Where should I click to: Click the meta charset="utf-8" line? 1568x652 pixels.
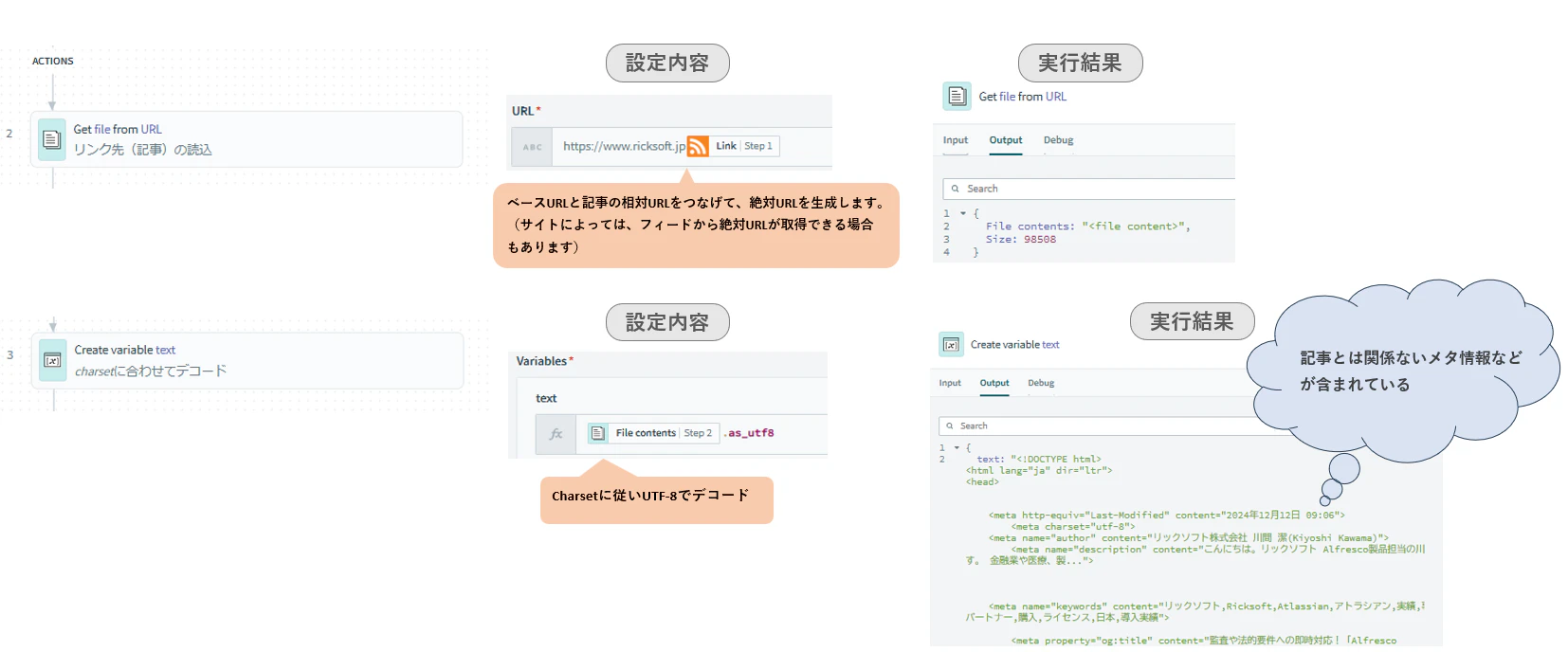(x=1073, y=527)
